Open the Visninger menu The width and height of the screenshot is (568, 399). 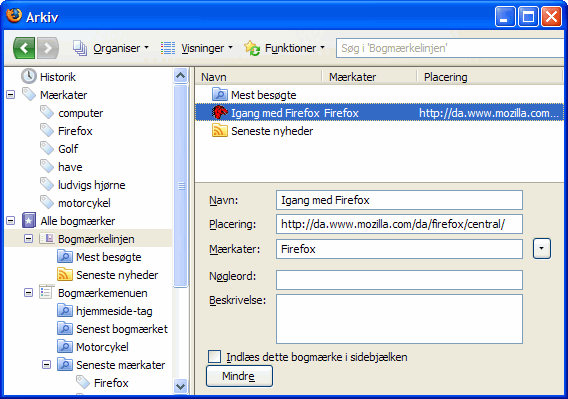[207, 48]
